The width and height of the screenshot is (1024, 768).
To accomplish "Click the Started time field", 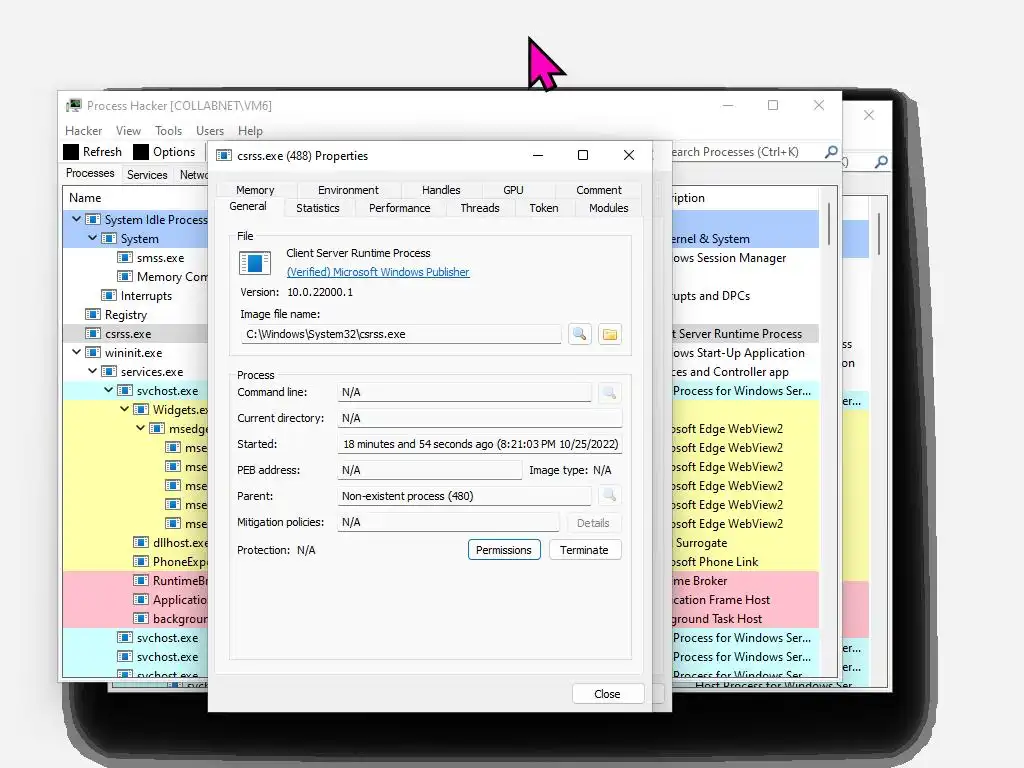I will [480, 444].
